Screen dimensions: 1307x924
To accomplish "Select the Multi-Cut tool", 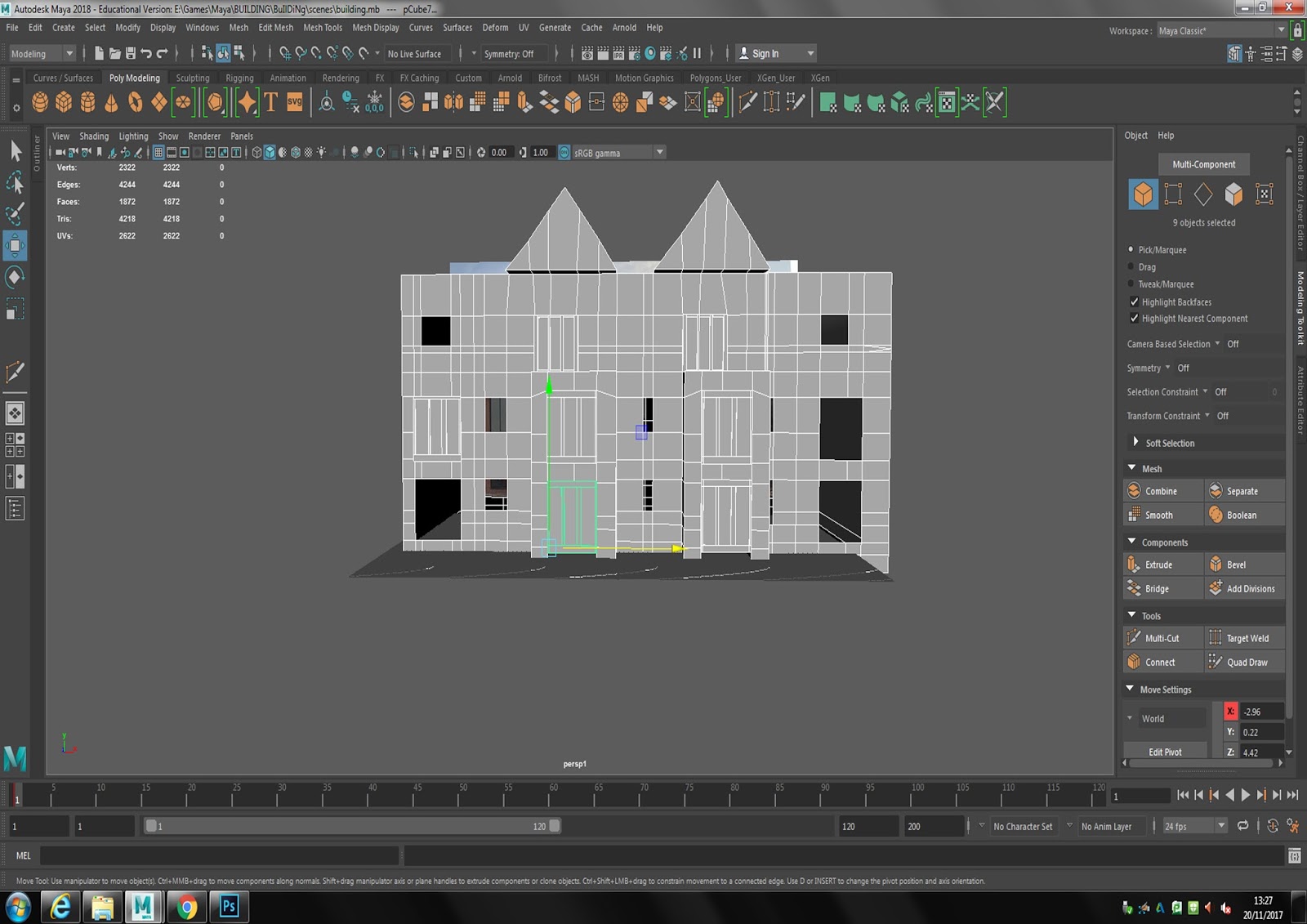I will coord(1162,637).
